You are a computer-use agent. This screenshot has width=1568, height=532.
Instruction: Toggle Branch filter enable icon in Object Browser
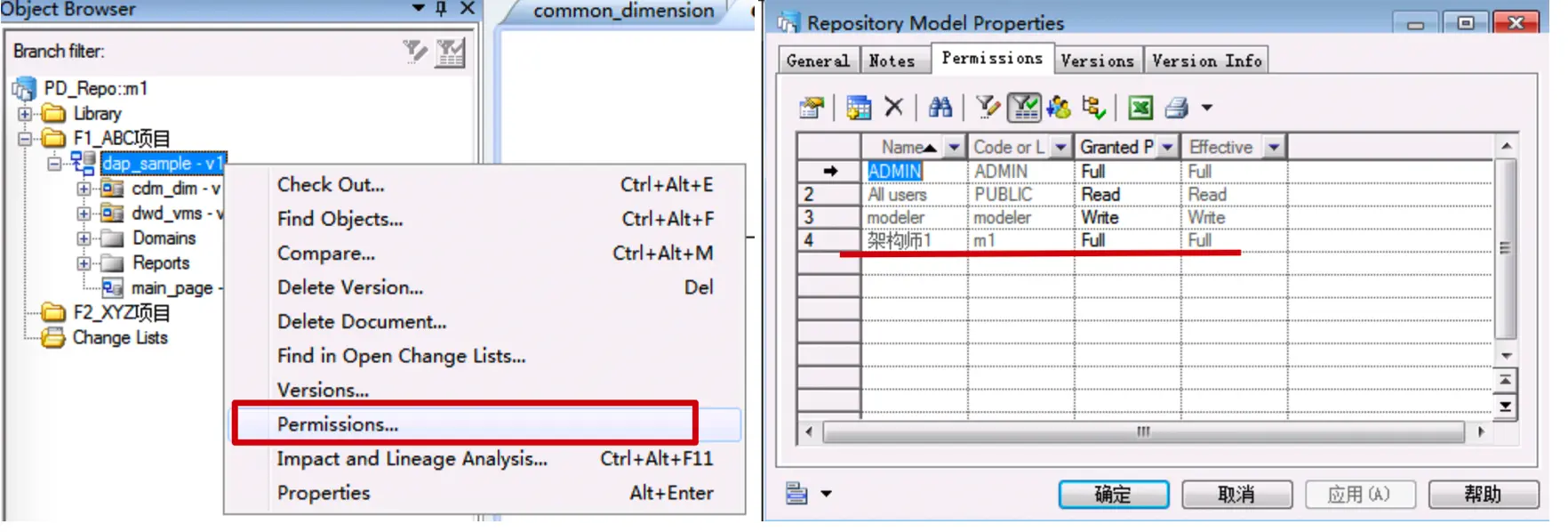(451, 52)
